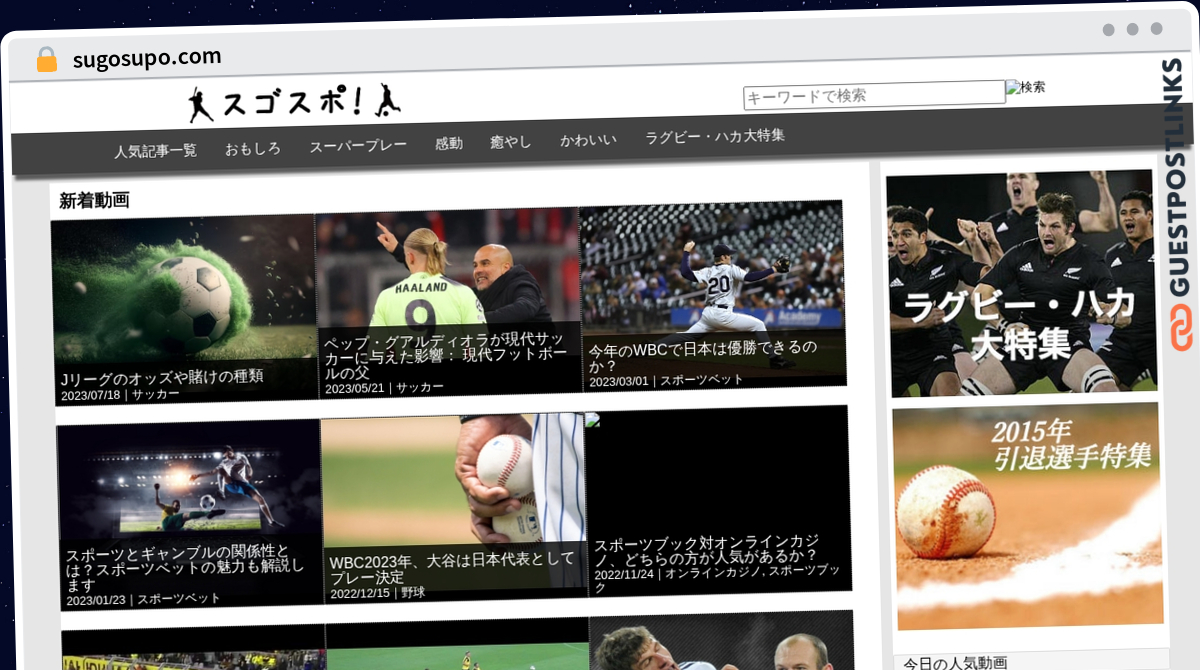
Task: Open the 人気記事一覧 menu item
Action: tap(155, 151)
